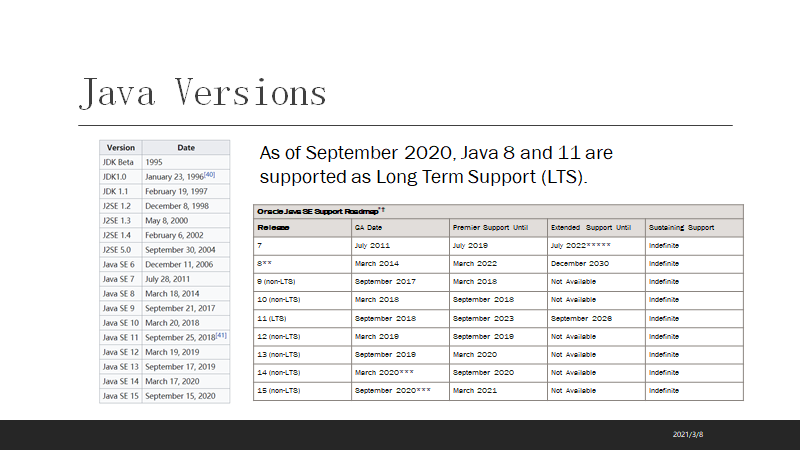Click the Java Versions slide title

203,93
